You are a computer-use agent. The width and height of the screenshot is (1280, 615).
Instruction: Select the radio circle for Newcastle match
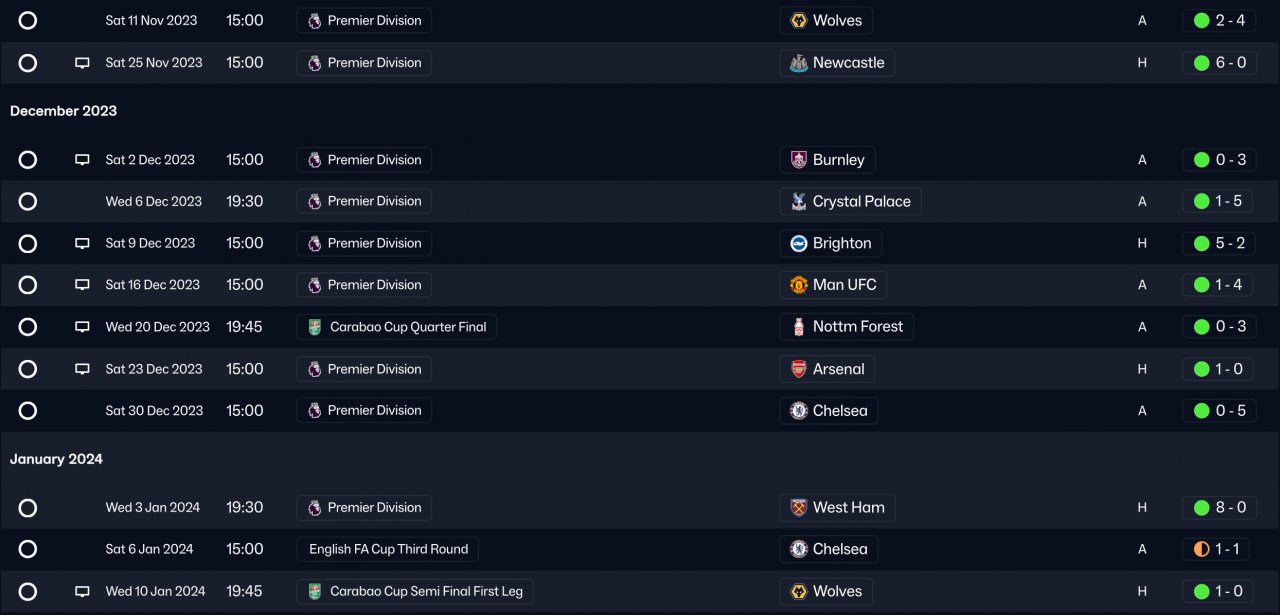tap(28, 63)
